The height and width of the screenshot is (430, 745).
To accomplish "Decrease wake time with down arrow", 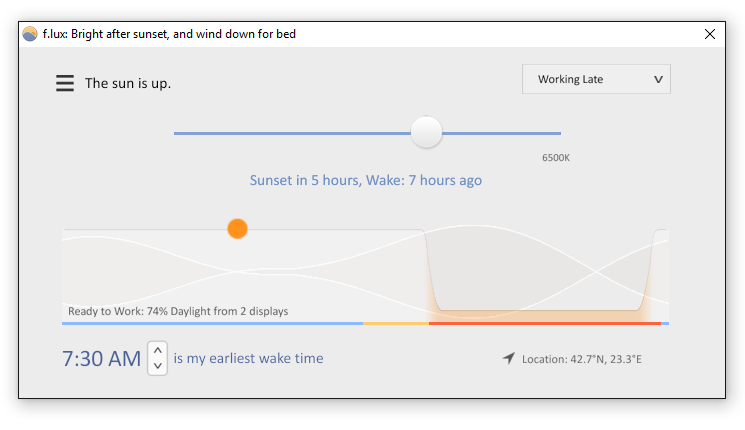I will tap(158, 366).
